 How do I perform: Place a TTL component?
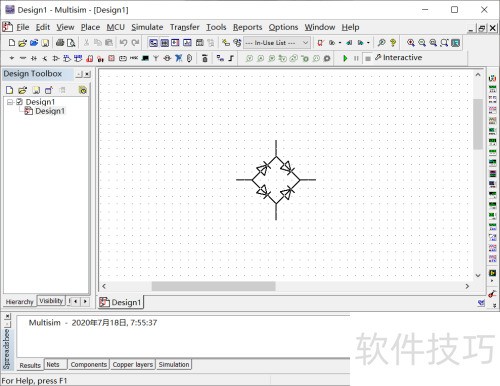(x=67, y=58)
